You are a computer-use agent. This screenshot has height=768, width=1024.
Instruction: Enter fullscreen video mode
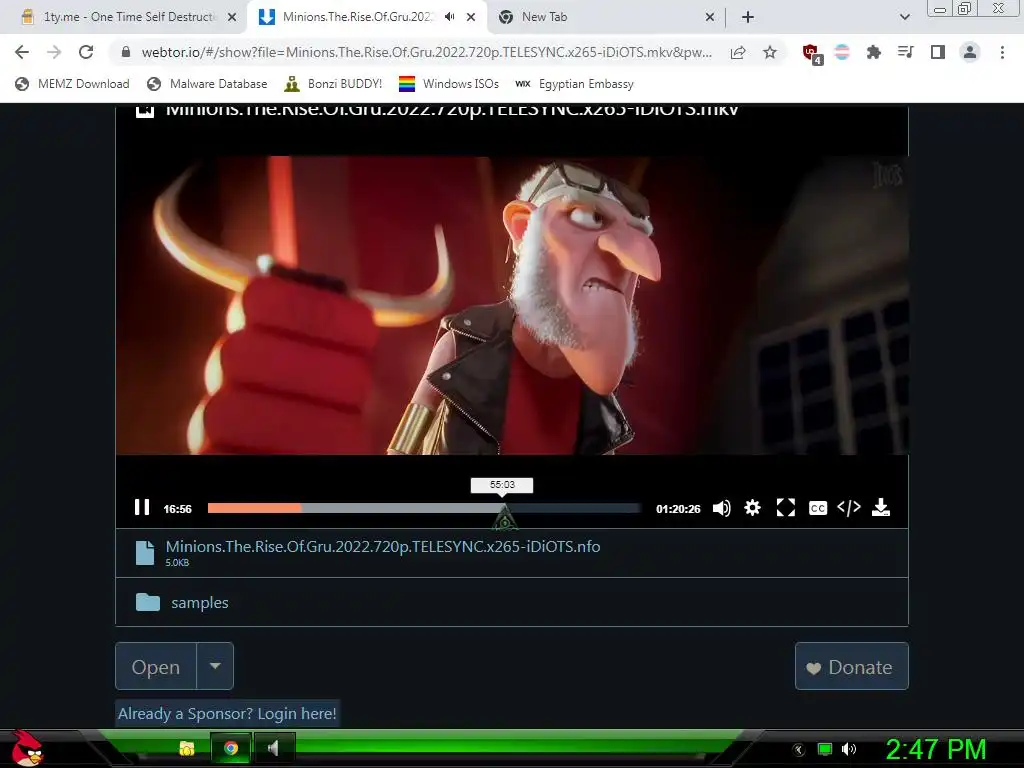pyautogui.click(x=786, y=507)
